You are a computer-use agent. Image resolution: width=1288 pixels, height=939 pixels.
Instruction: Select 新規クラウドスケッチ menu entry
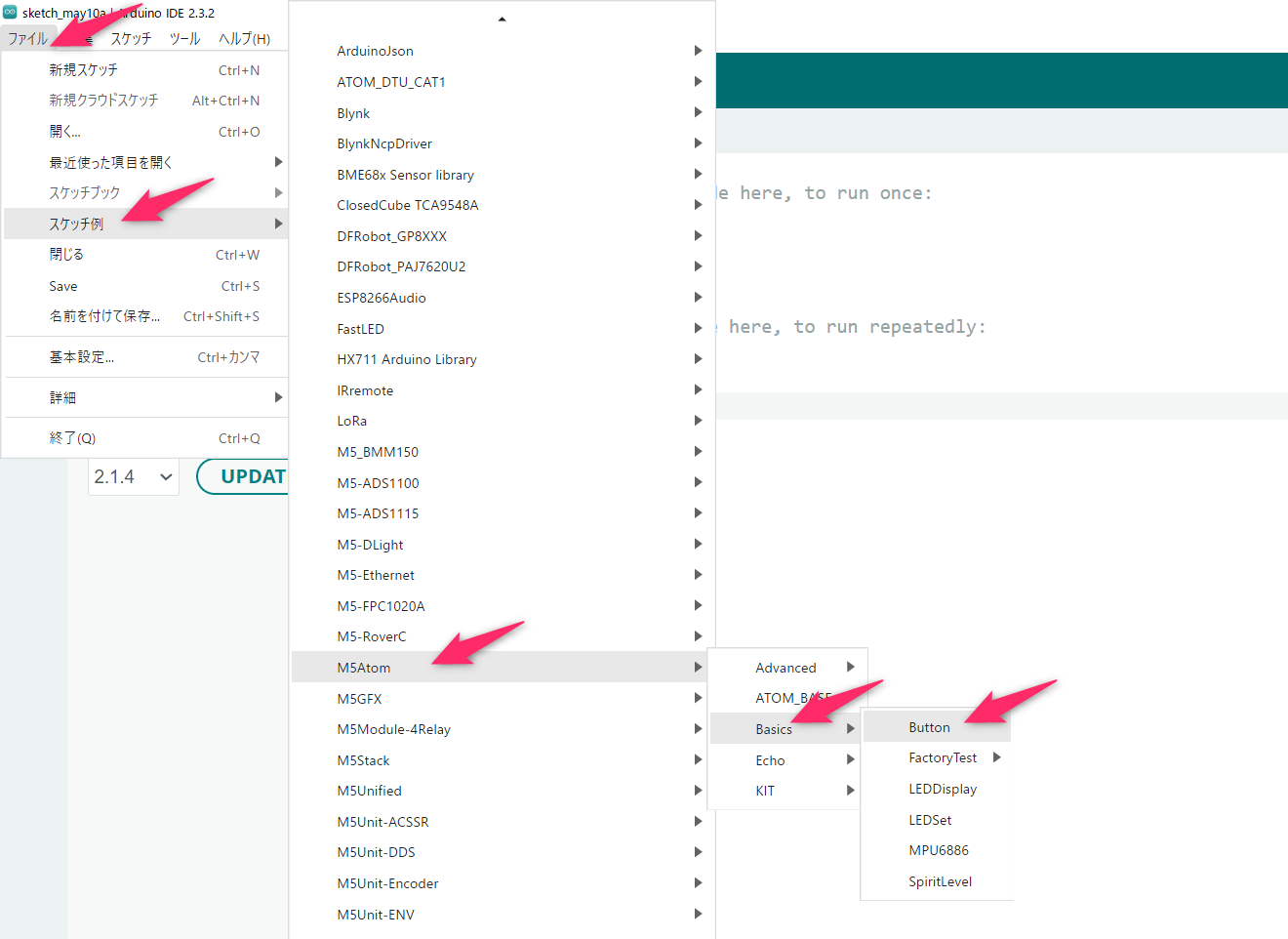[x=146, y=101]
